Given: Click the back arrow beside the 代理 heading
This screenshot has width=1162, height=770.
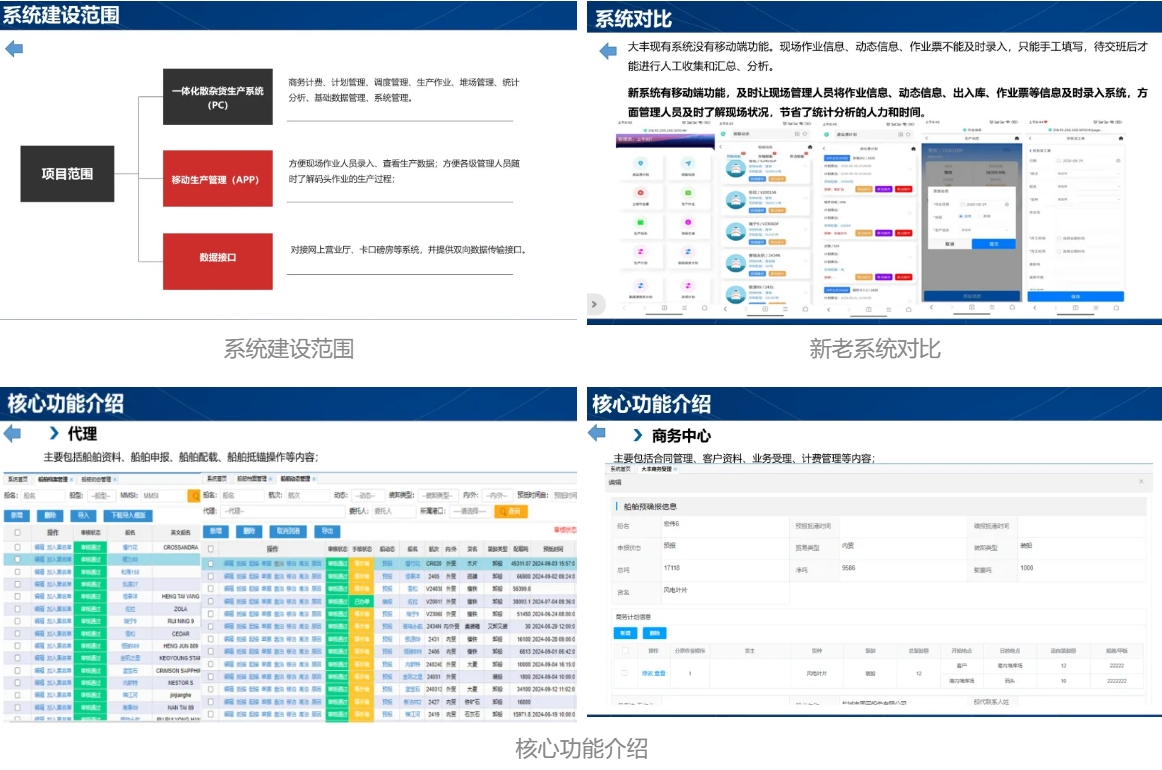Looking at the screenshot, I should point(13,434).
